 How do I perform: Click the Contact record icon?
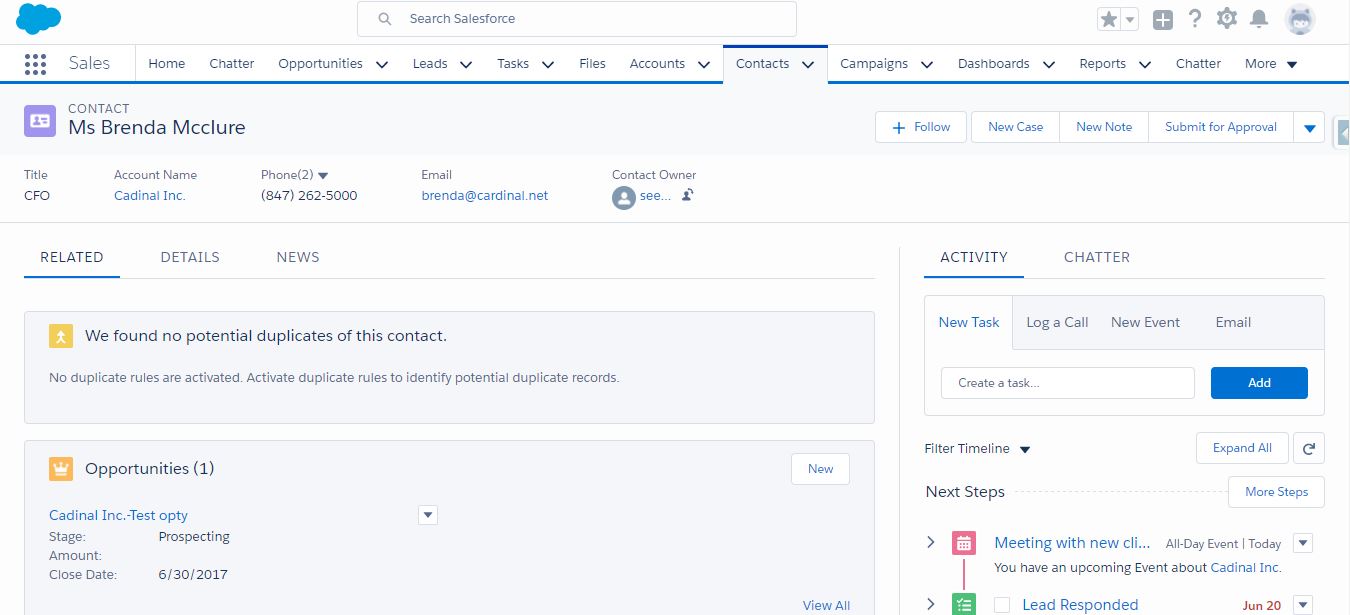[40, 121]
